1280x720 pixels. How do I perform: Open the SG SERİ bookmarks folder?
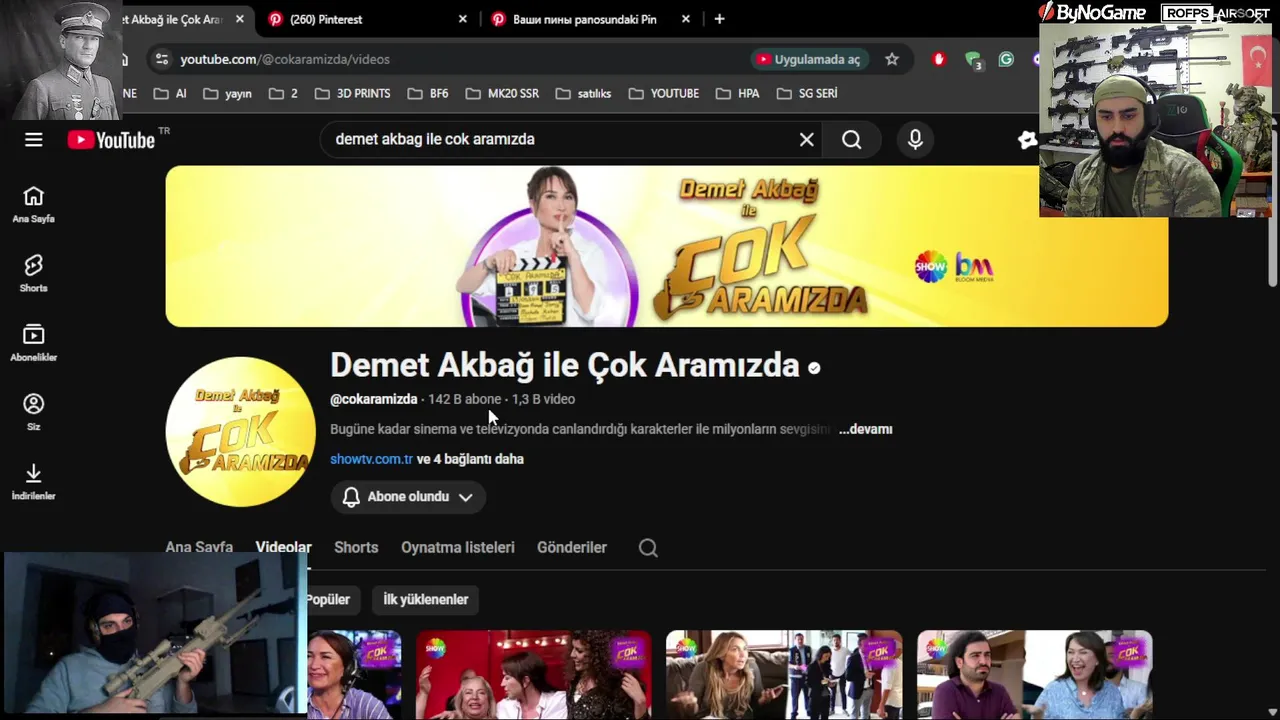(x=806, y=93)
